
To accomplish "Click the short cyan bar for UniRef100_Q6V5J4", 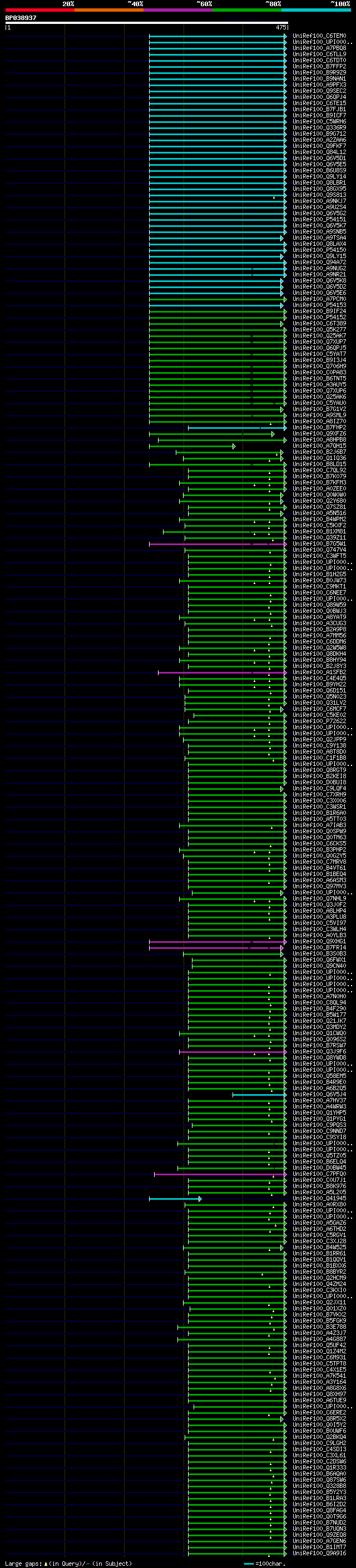I will coord(259,1095).
